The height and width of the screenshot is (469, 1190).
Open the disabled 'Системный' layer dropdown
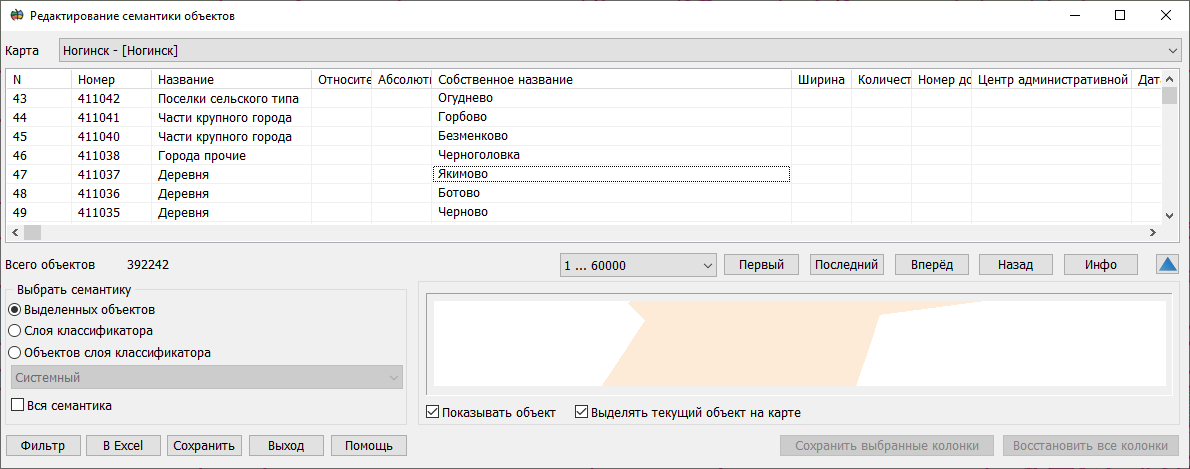coord(207,378)
